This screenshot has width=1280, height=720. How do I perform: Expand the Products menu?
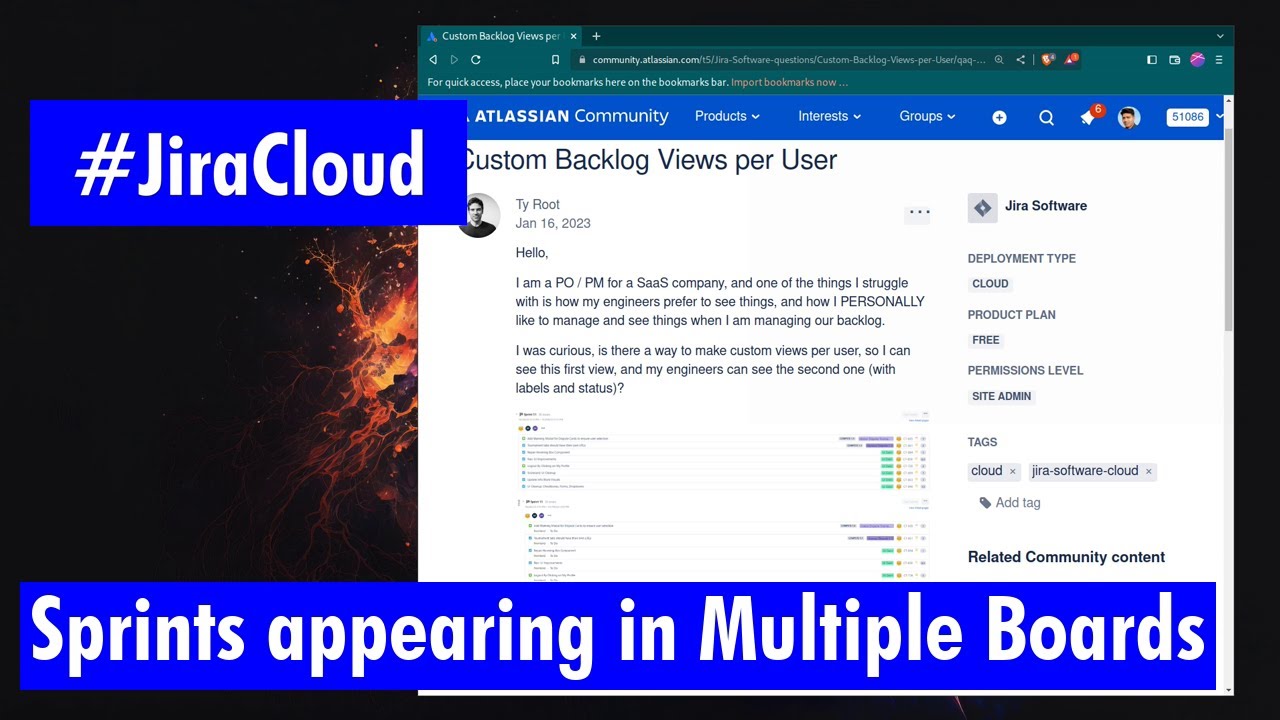[x=727, y=116]
